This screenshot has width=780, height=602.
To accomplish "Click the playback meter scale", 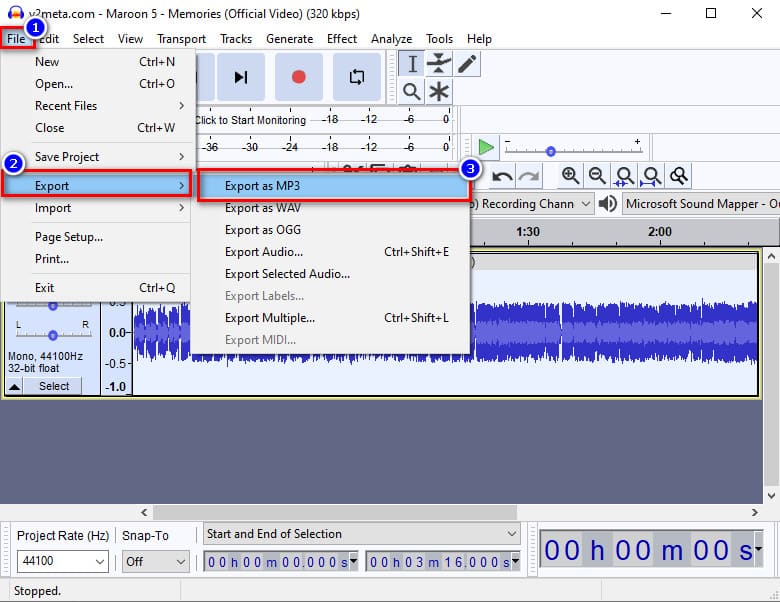I will coord(323,147).
